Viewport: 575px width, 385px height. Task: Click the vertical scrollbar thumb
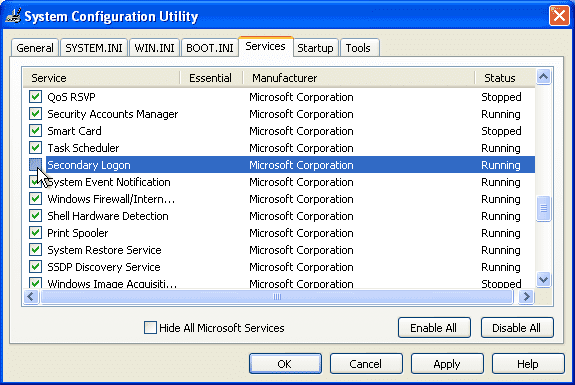[543, 208]
